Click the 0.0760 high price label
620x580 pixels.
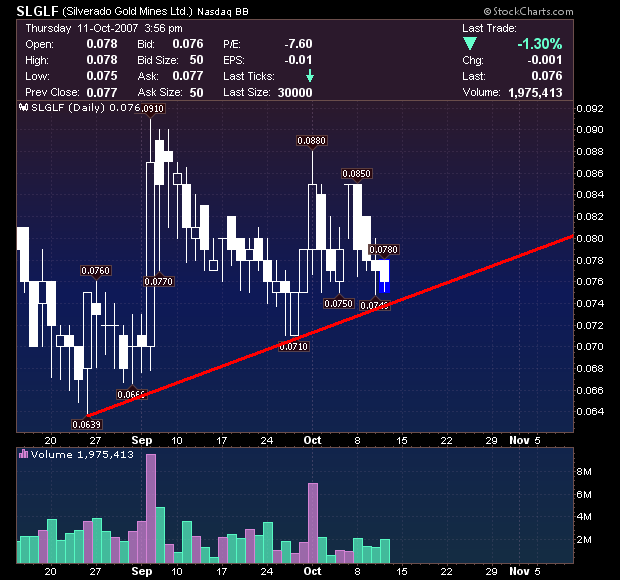[x=95, y=270]
